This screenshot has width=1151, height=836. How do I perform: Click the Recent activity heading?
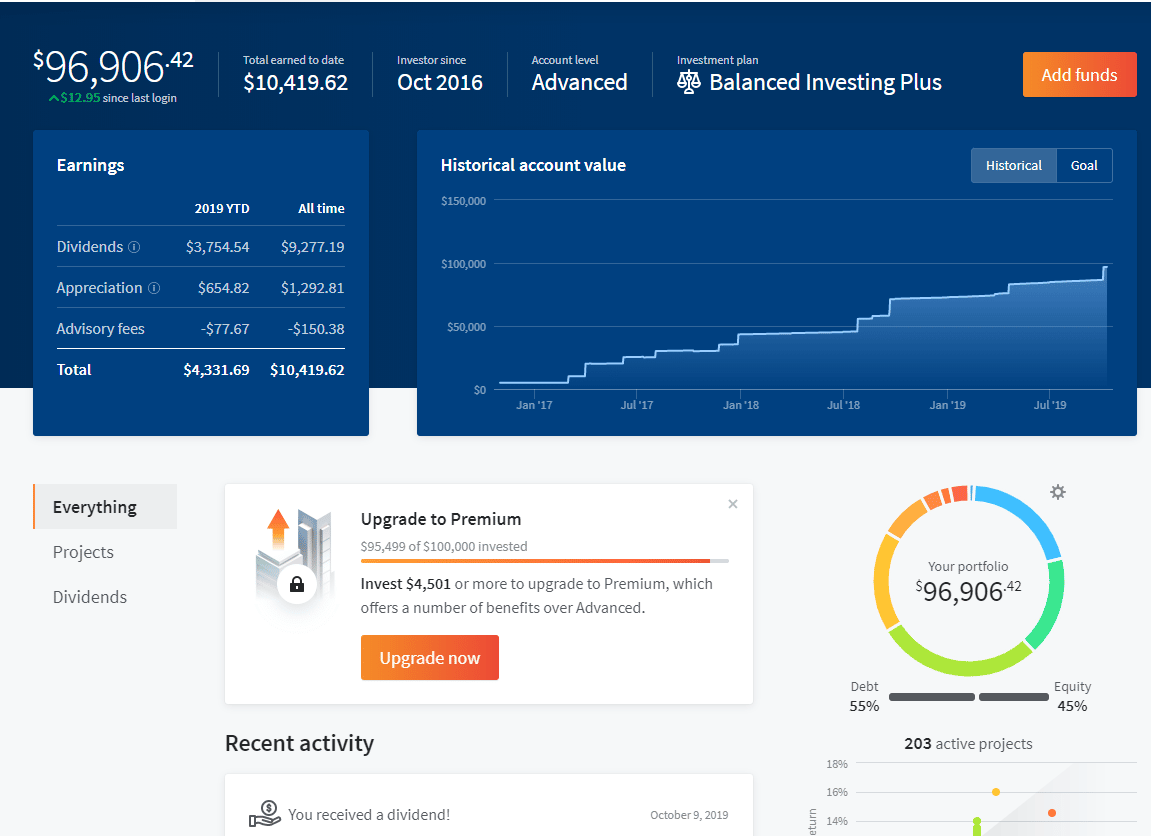click(299, 744)
